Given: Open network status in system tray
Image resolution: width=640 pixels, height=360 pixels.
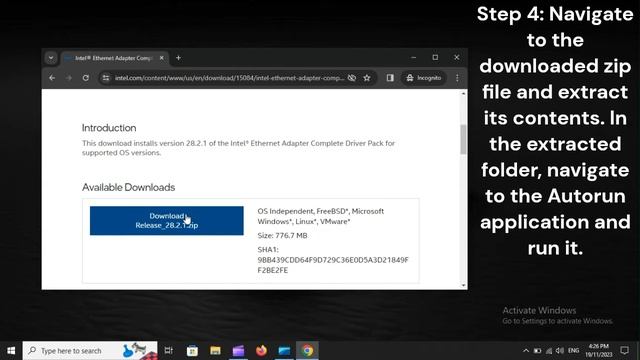Looking at the screenshot, I should click(549, 351).
